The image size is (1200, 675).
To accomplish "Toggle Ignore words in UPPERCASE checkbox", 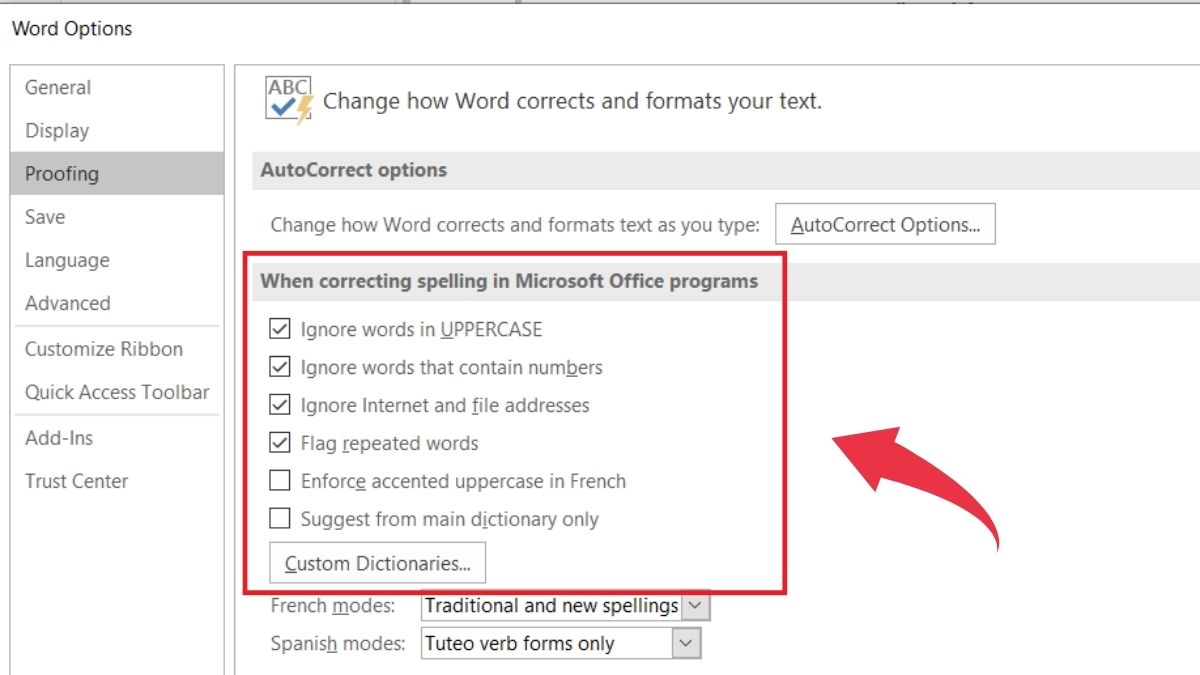I will [x=280, y=329].
